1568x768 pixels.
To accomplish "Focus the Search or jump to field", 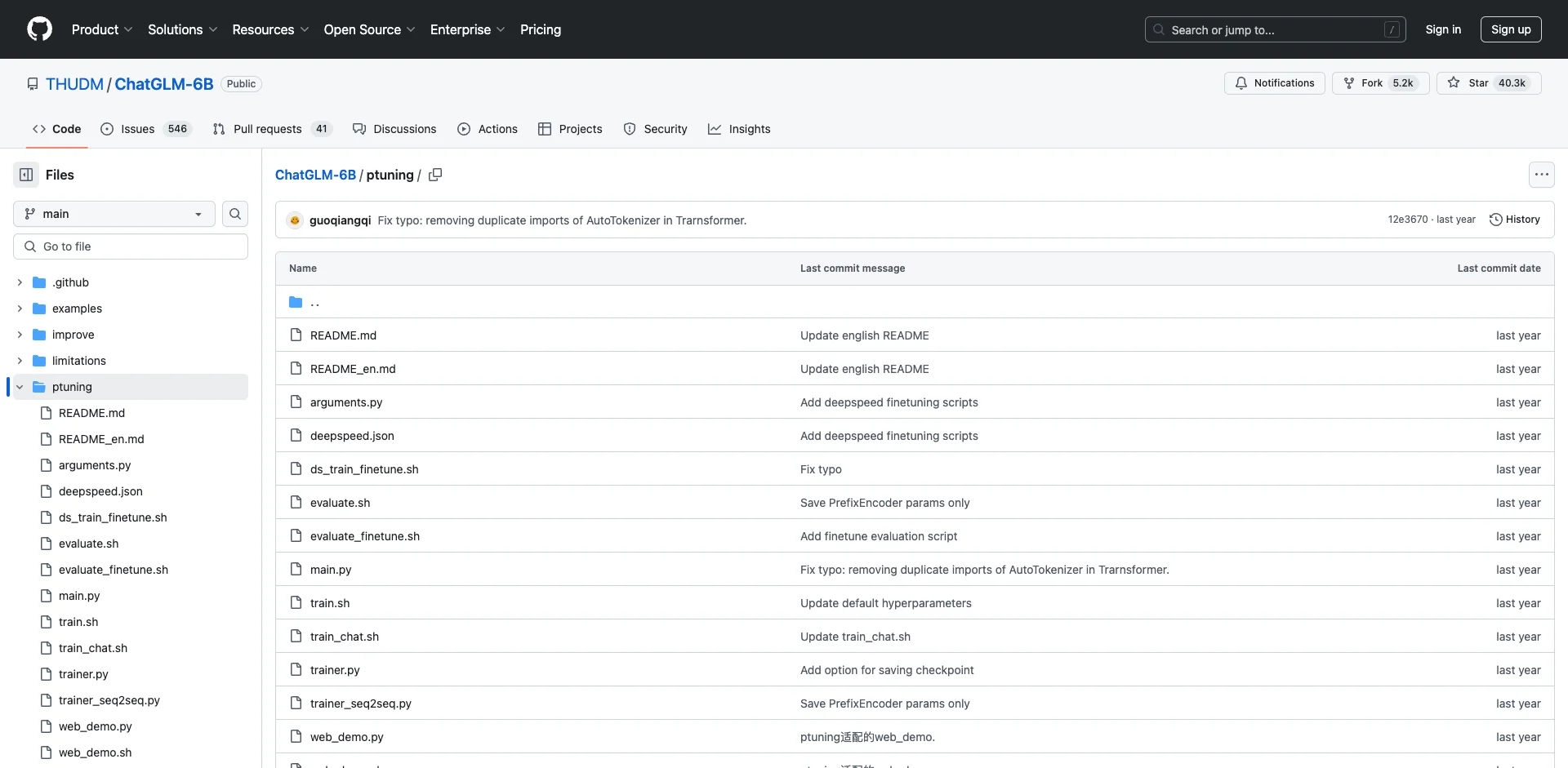I will click(x=1276, y=29).
